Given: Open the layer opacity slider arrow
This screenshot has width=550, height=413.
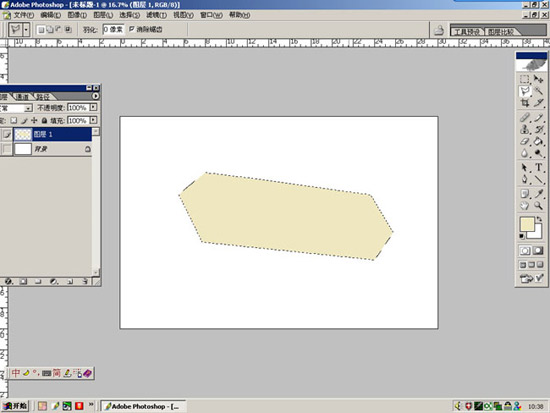Looking at the screenshot, I should [x=93, y=107].
